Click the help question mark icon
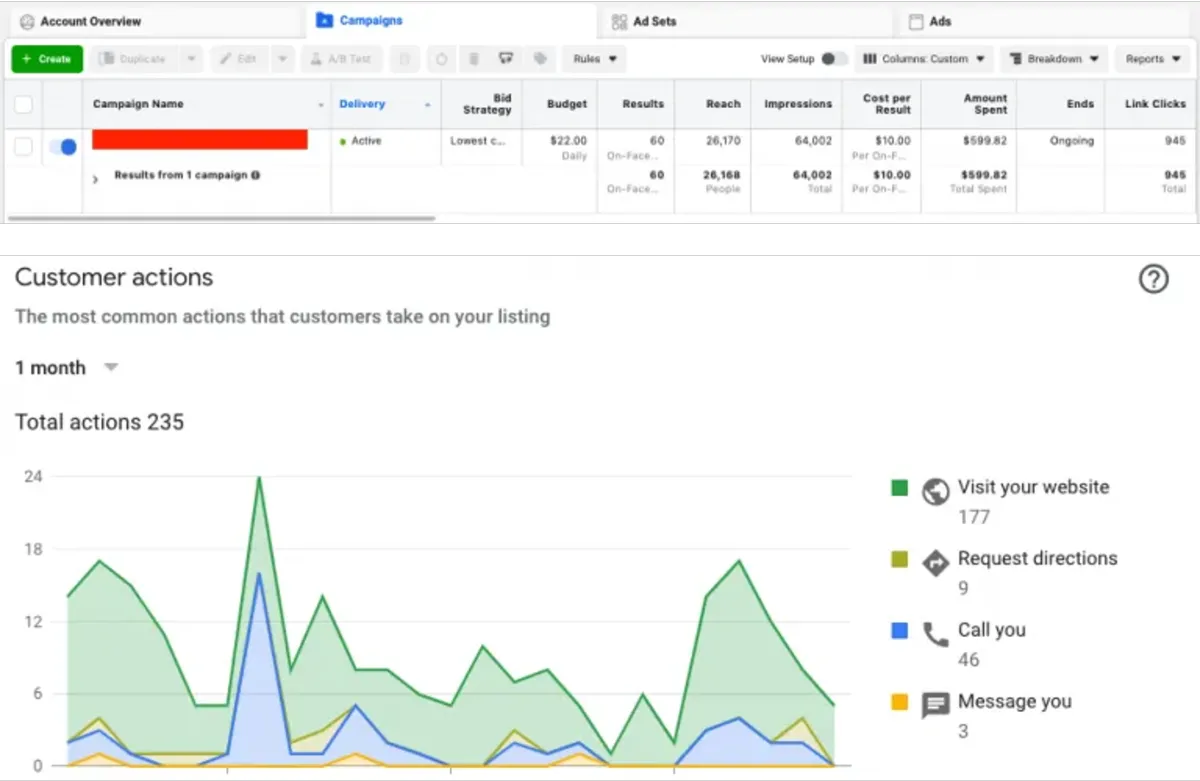This screenshot has height=781, width=1200. click(x=1154, y=280)
